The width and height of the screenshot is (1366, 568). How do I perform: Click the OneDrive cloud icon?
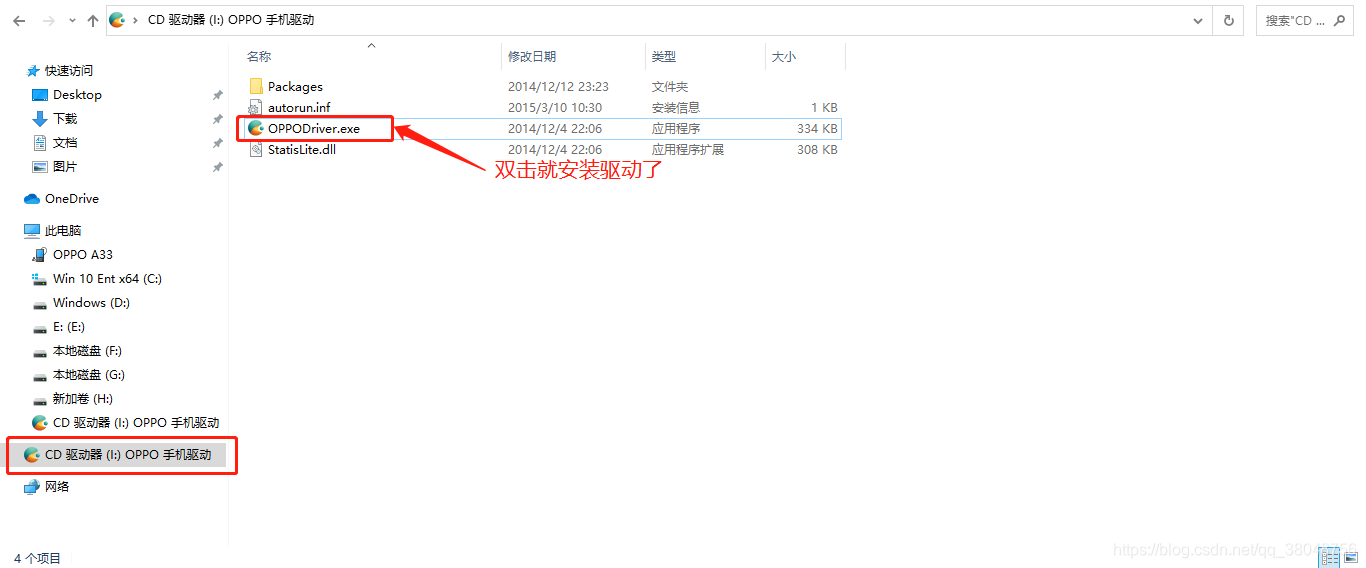coord(32,199)
